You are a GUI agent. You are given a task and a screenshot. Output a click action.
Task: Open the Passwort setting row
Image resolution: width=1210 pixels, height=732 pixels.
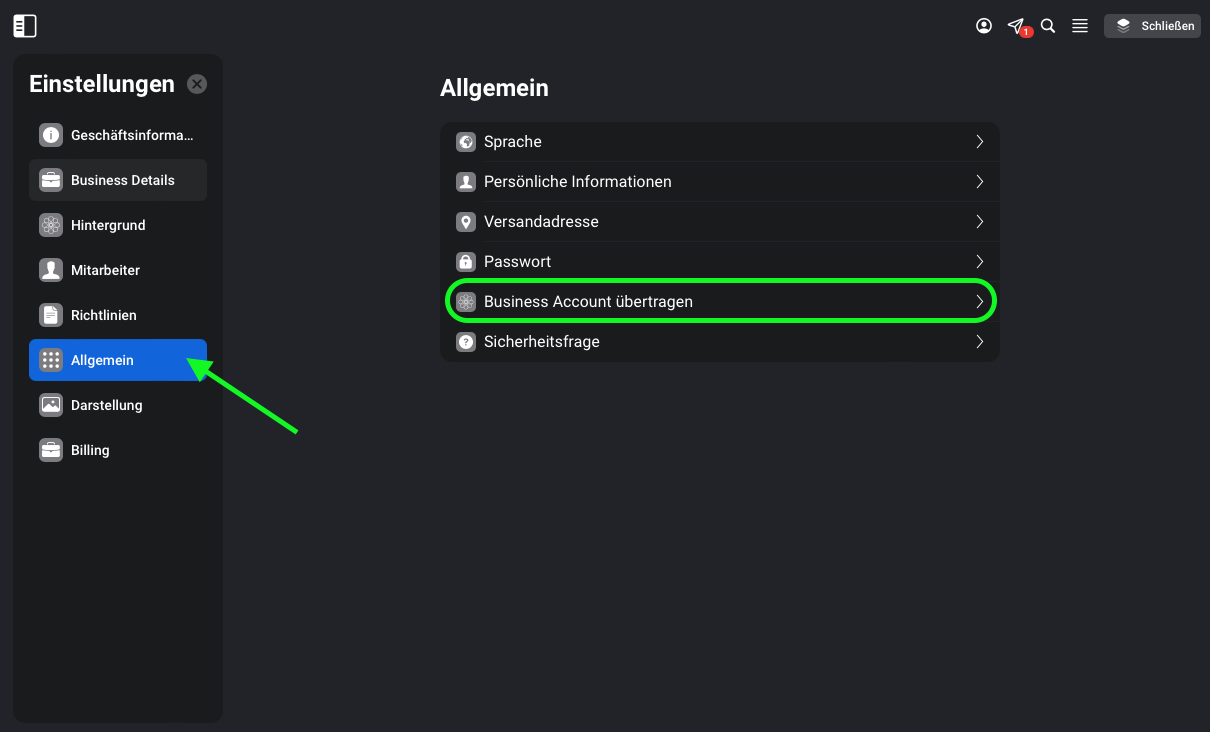click(x=720, y=262)
